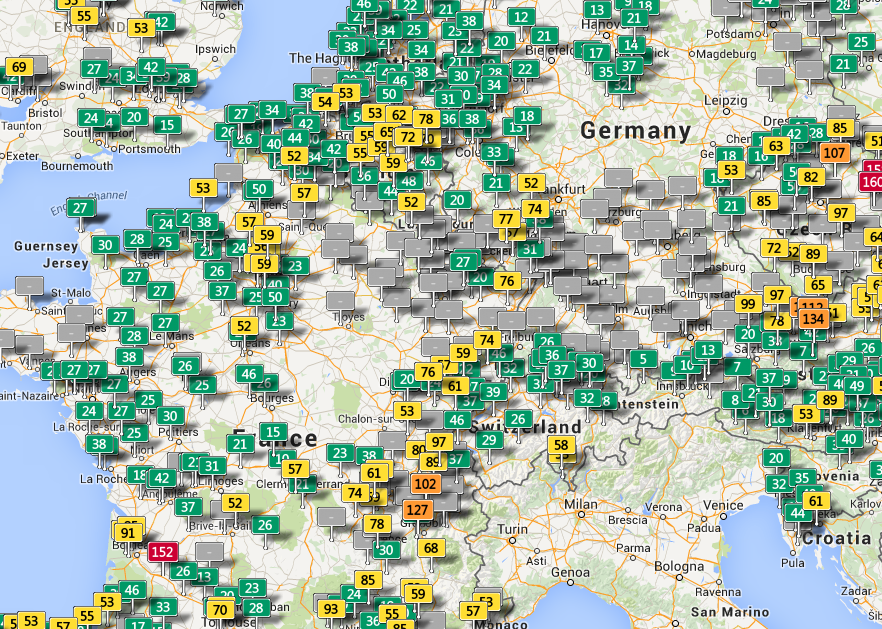
Task: Select the orange 127 air quality marker
Action: pyautogui.click(x=417, y=510)
